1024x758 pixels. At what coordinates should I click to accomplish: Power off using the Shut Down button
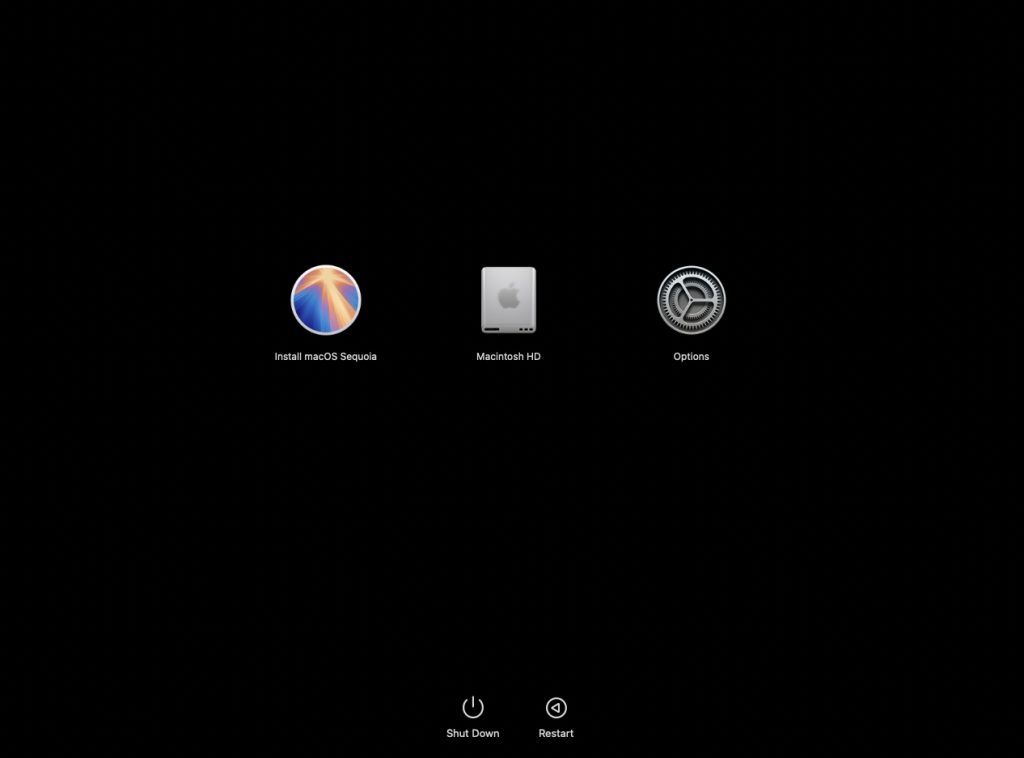coord(473,708)
